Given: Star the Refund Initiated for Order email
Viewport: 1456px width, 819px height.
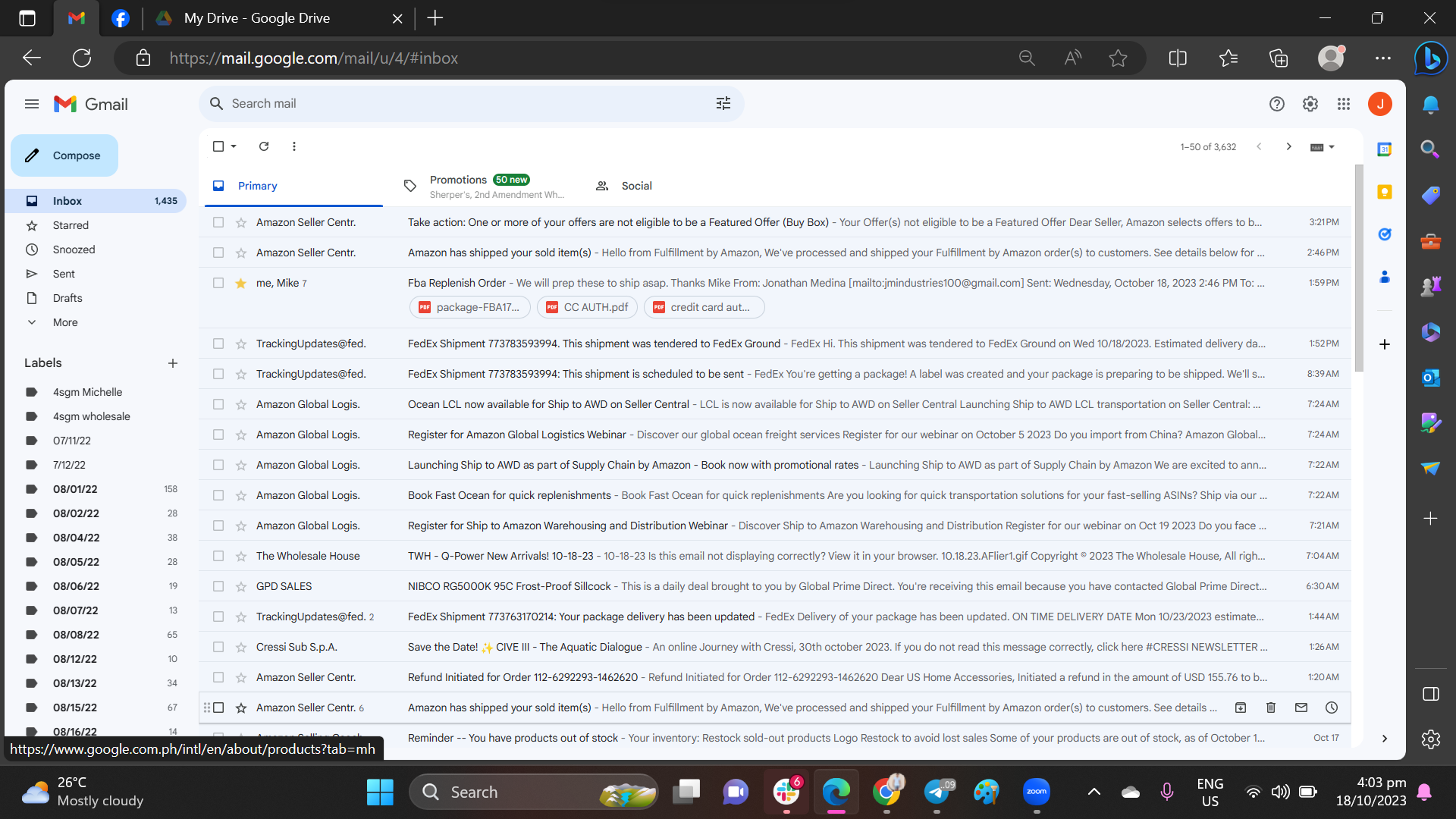Looking at the screenshot, I should point(241,677).
